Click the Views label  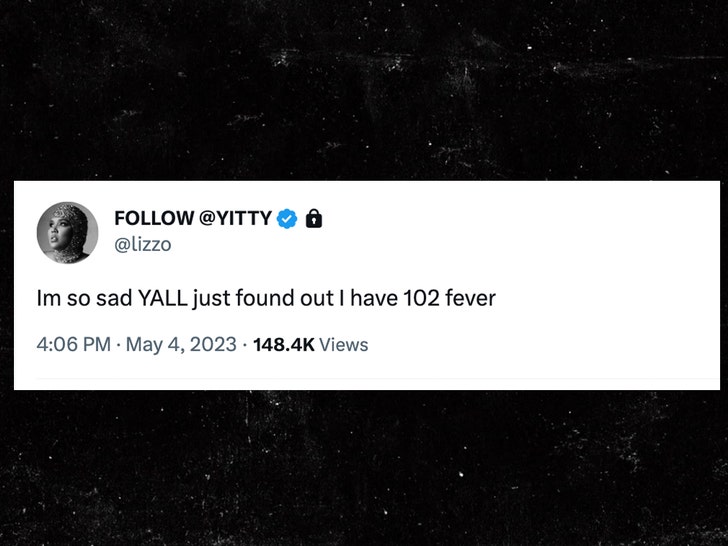click(x=344, y=345)
